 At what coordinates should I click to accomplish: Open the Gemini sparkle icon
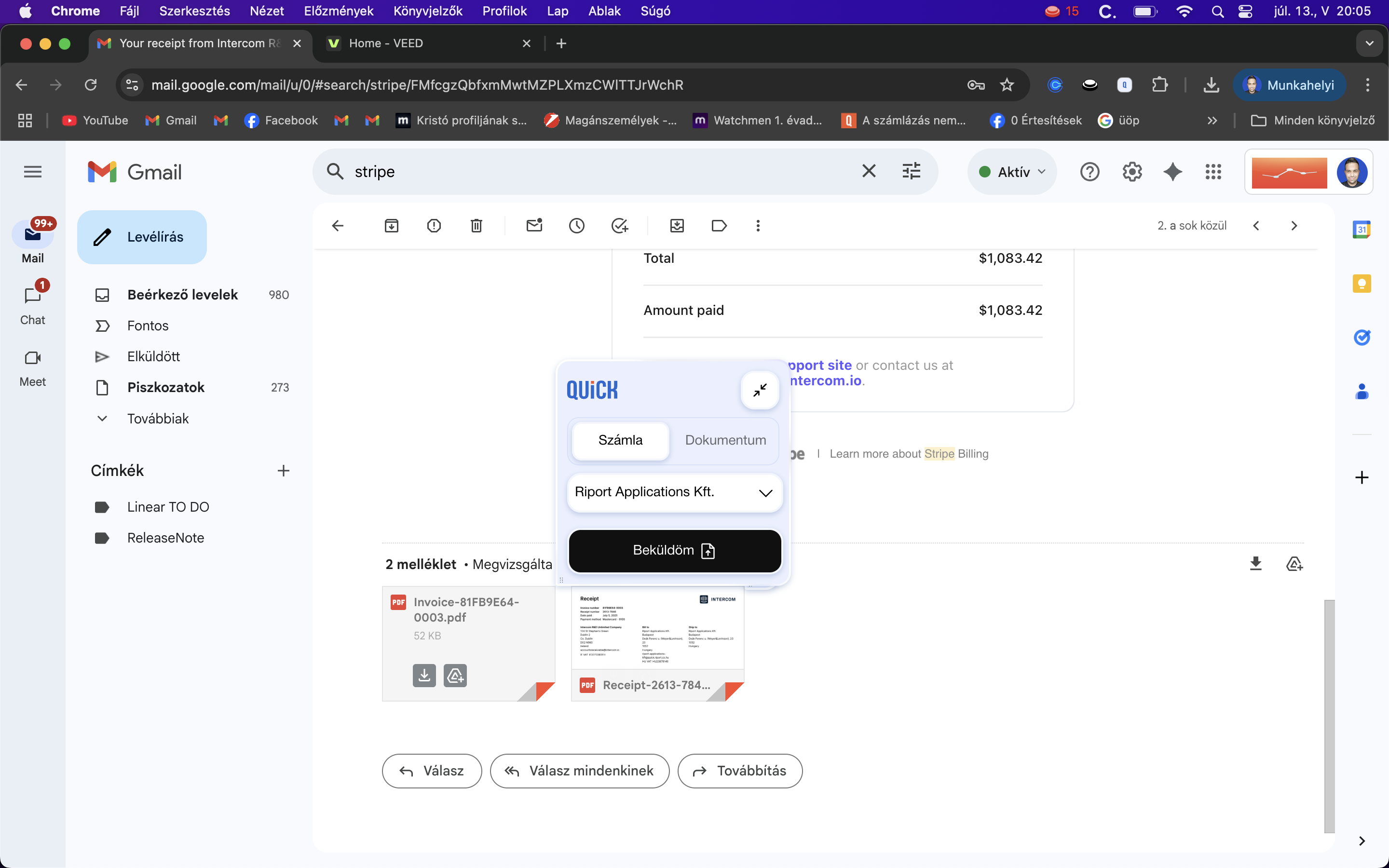pyautogui.click(x=1172, y=172)
